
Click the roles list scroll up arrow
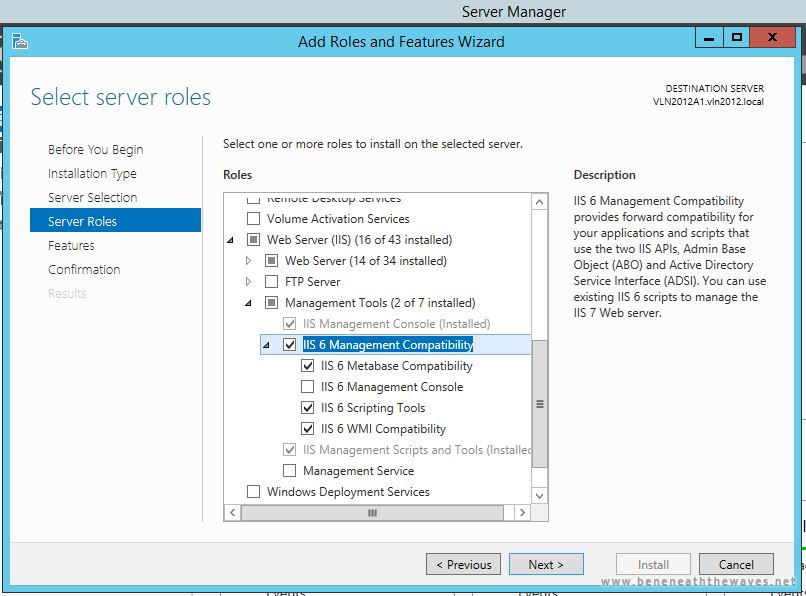(540, 202)
